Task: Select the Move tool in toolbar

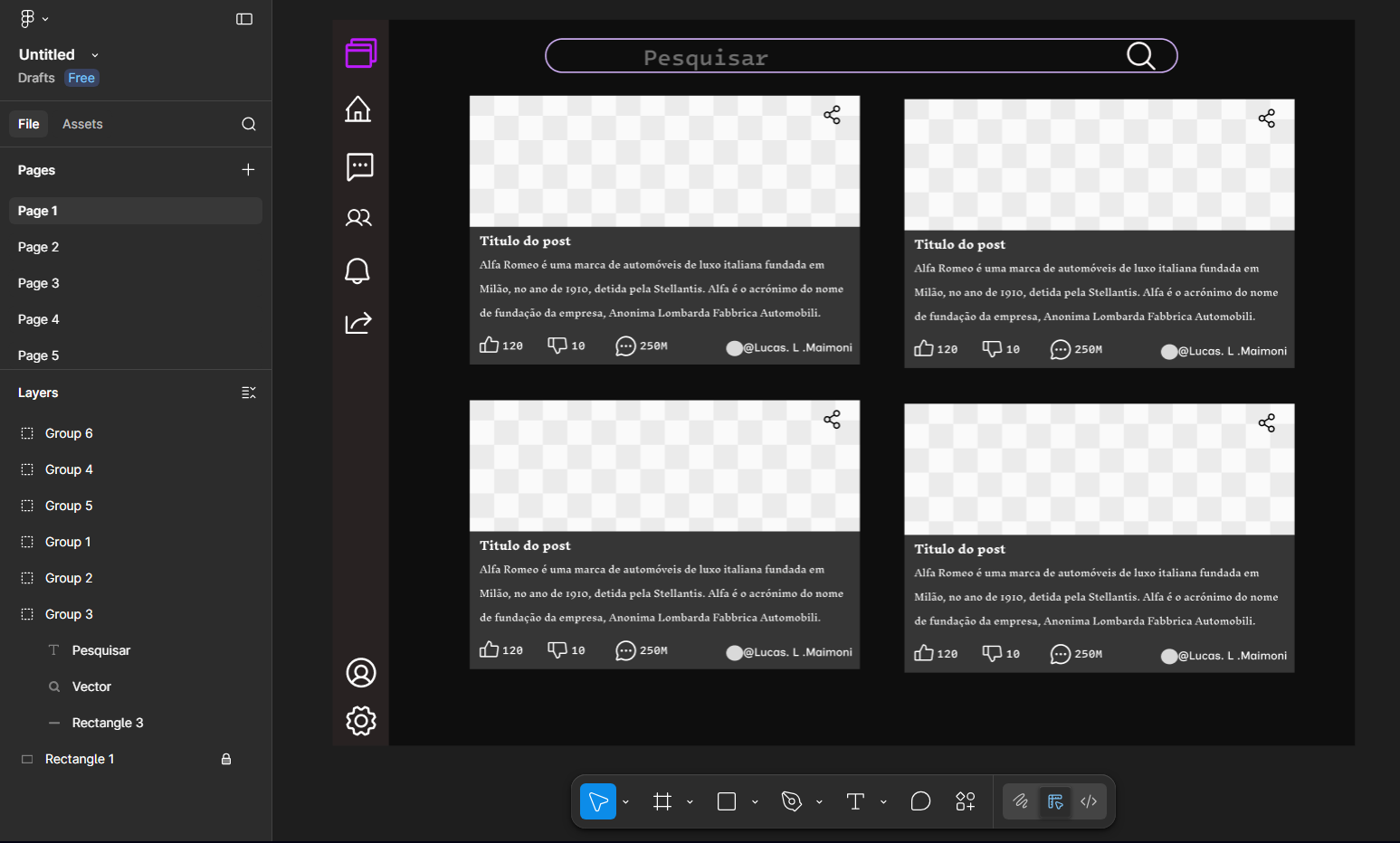Action: coord(598,801)
